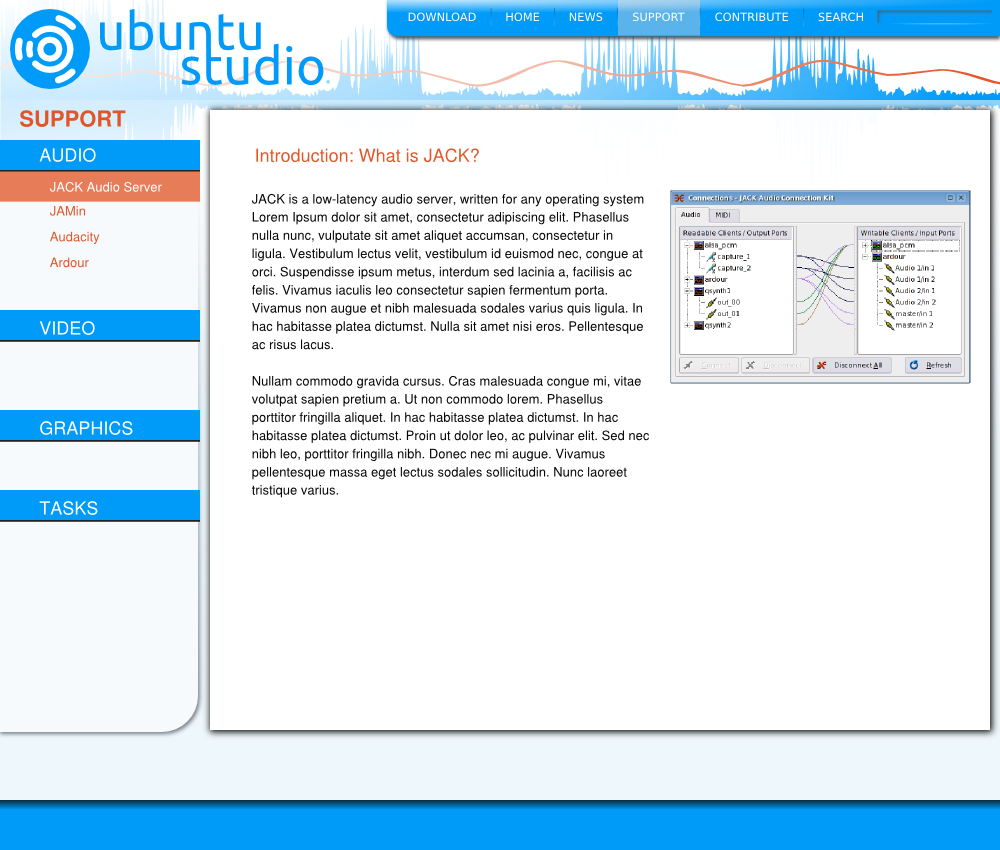Select the highlighted SUPPORT nav item
This screenshot has height=850, width=1000.
(x=658, y=17)
